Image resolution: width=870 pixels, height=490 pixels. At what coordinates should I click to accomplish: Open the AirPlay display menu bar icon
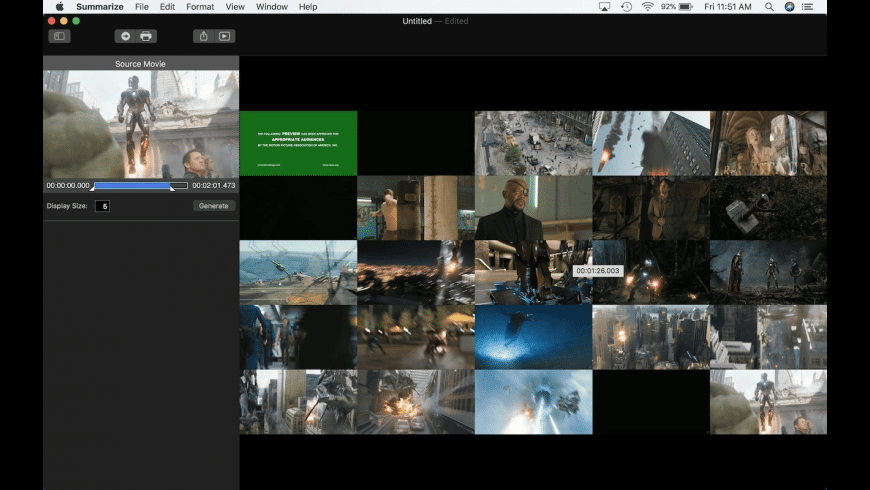604,7
